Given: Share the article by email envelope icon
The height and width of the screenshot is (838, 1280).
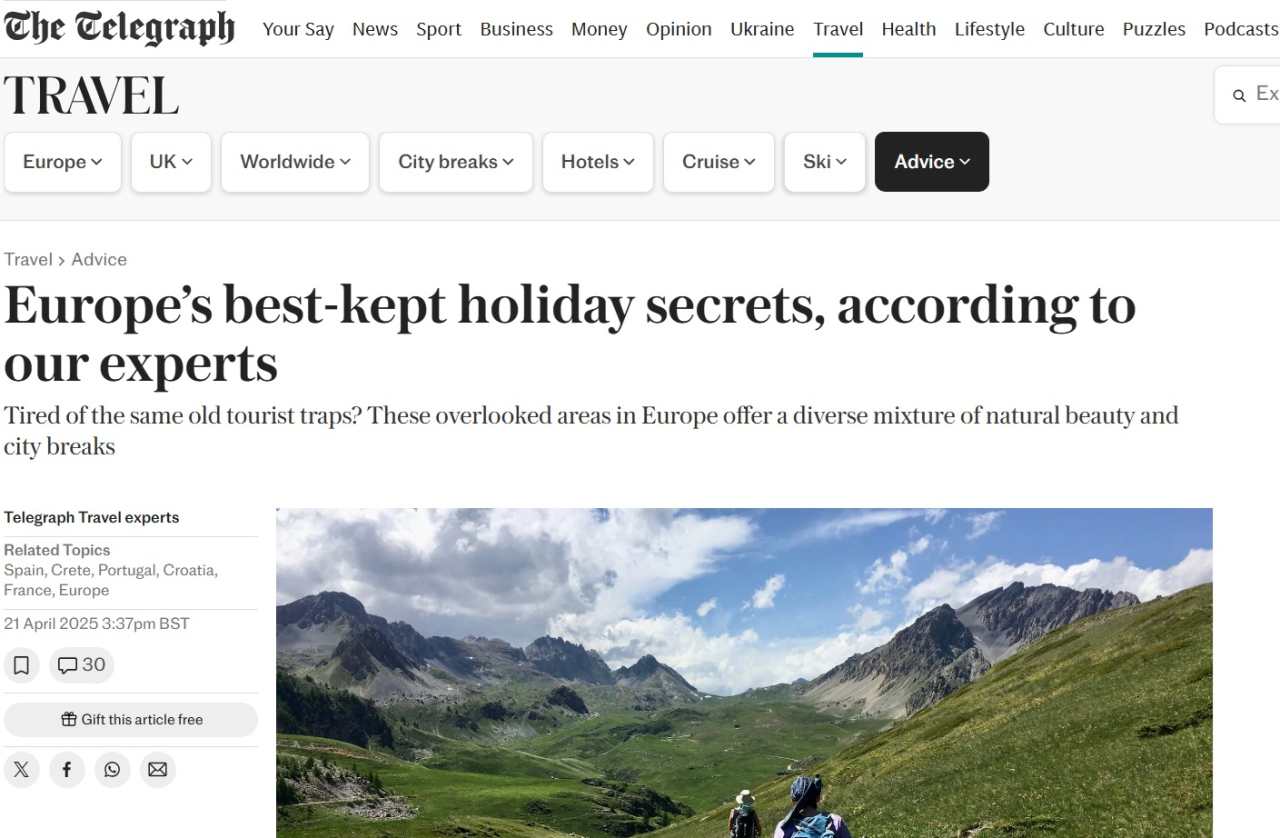Looking at the screenshot, I should (x=158, y=770).
